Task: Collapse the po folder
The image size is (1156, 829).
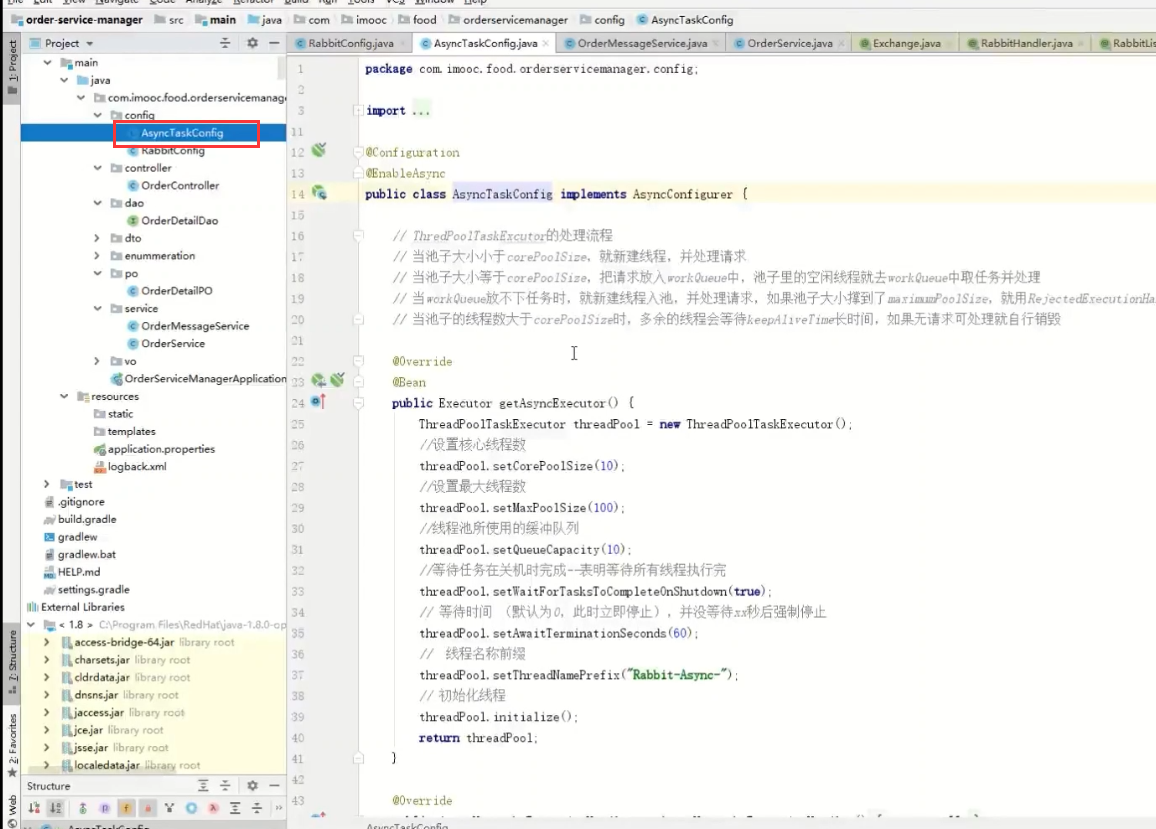Action: 97,274
